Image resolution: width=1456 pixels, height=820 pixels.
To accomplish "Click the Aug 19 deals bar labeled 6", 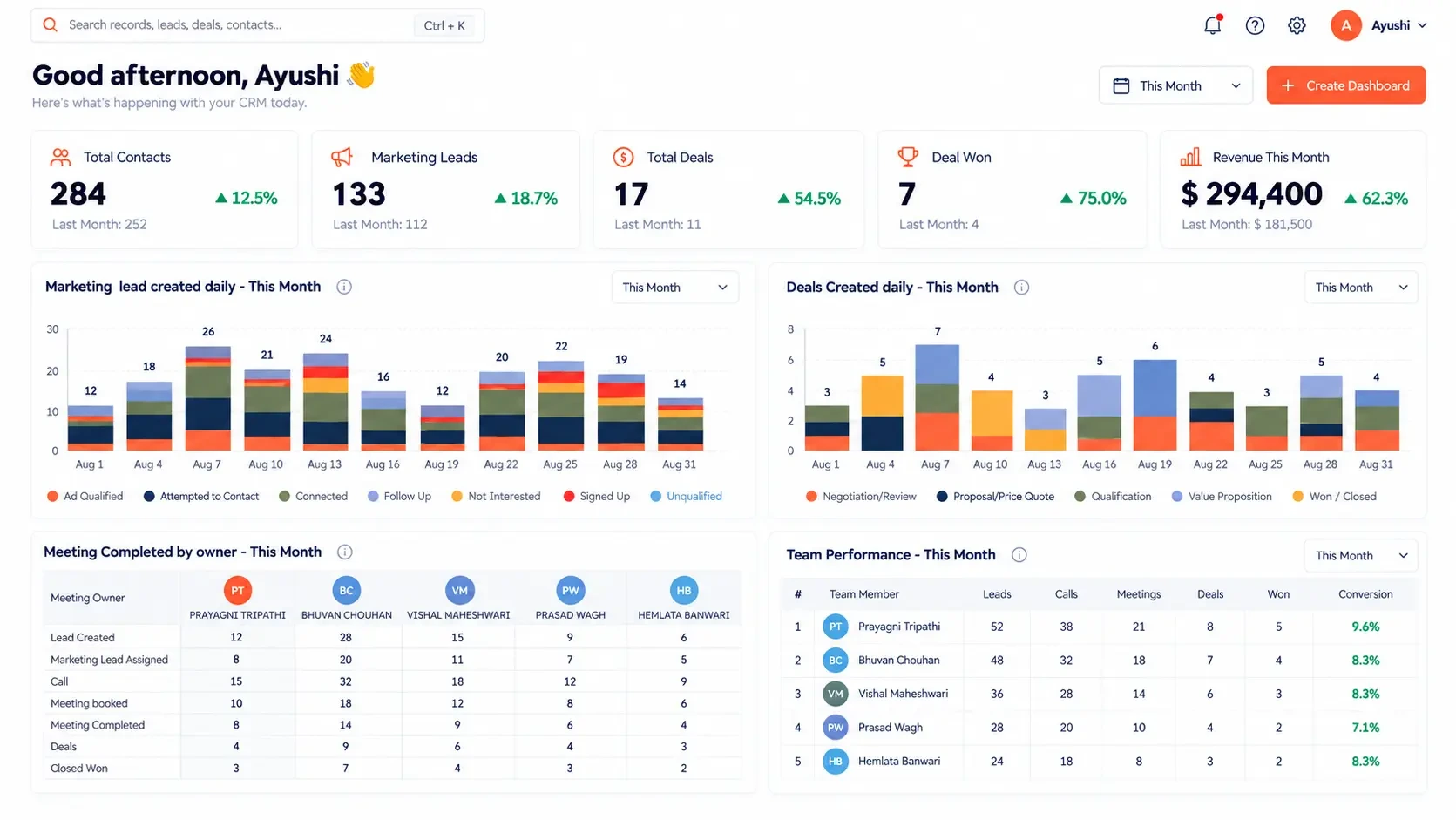I will click(x=1155, y=405).
